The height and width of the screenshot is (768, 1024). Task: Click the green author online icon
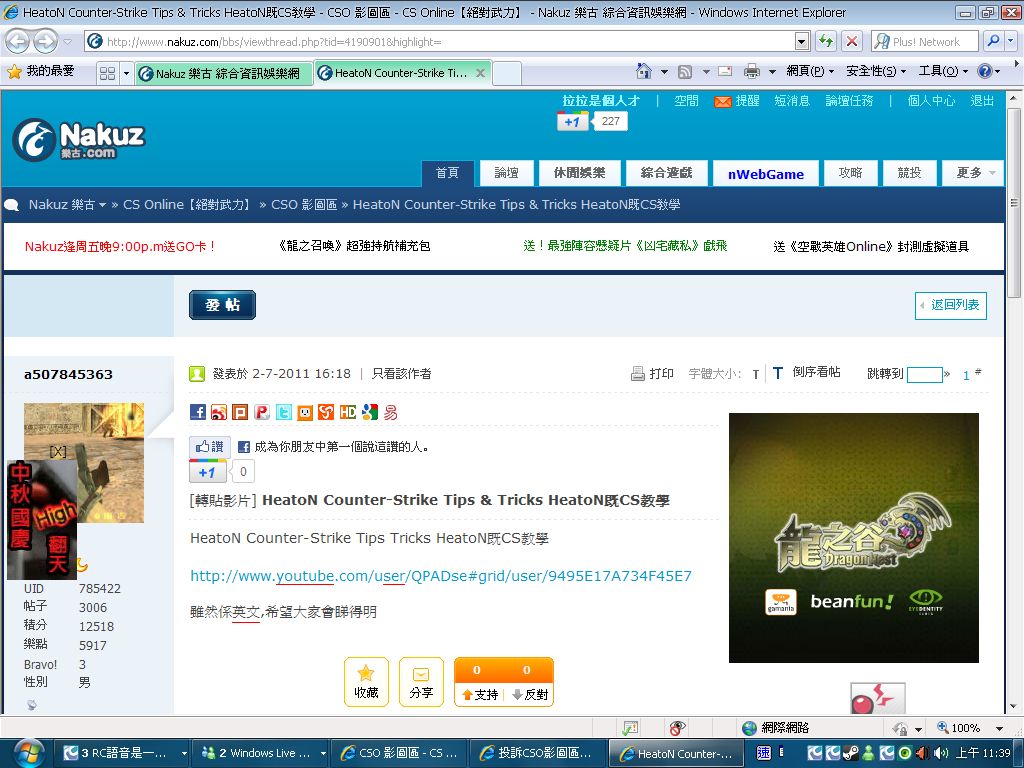click(197, 374)
